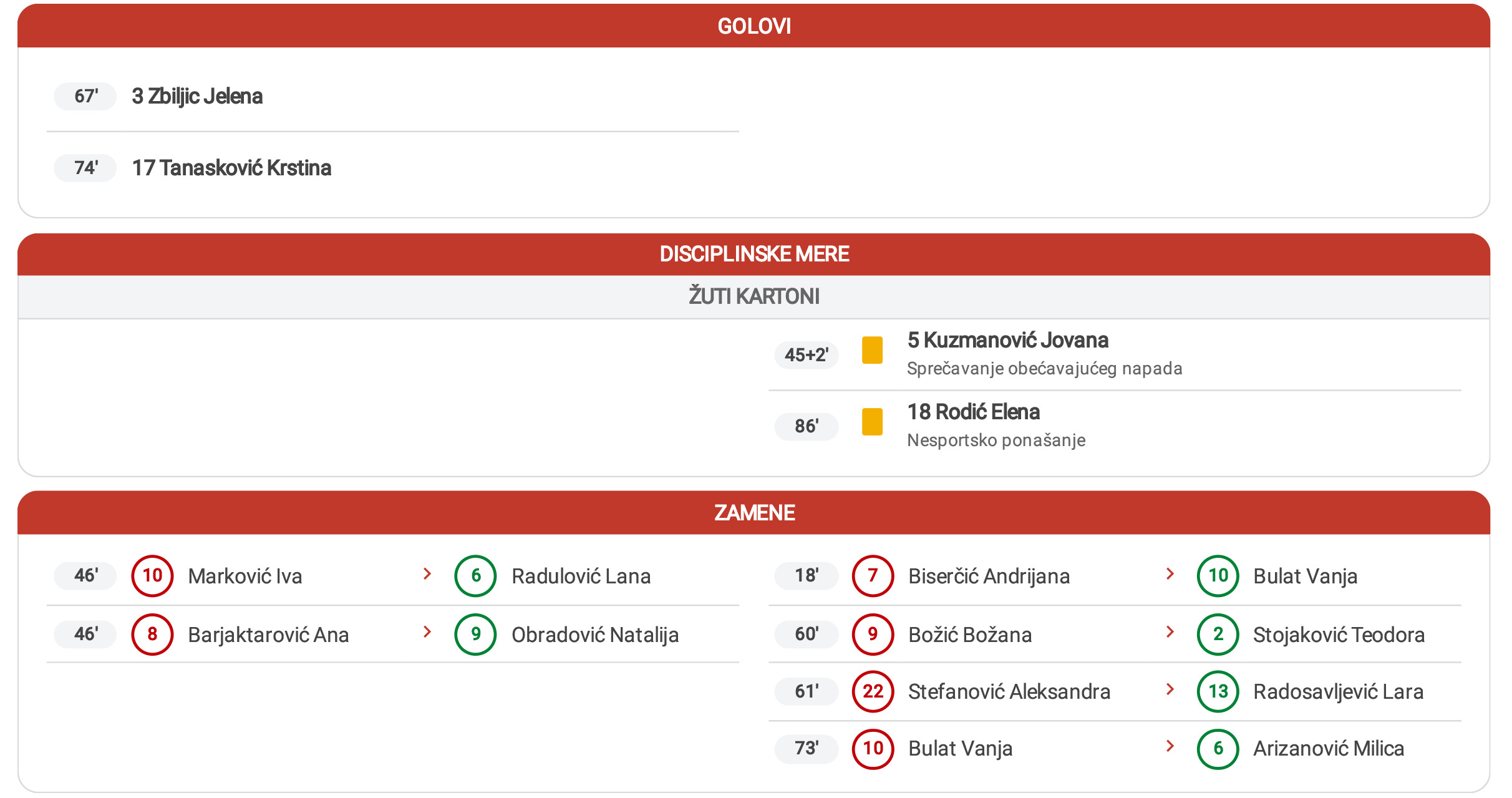Image resolution: width=1512 pixels, height=798 pixels.
Task: Click red number 7 badge of Biserčić Andrijana
Action: pos(873,575)
